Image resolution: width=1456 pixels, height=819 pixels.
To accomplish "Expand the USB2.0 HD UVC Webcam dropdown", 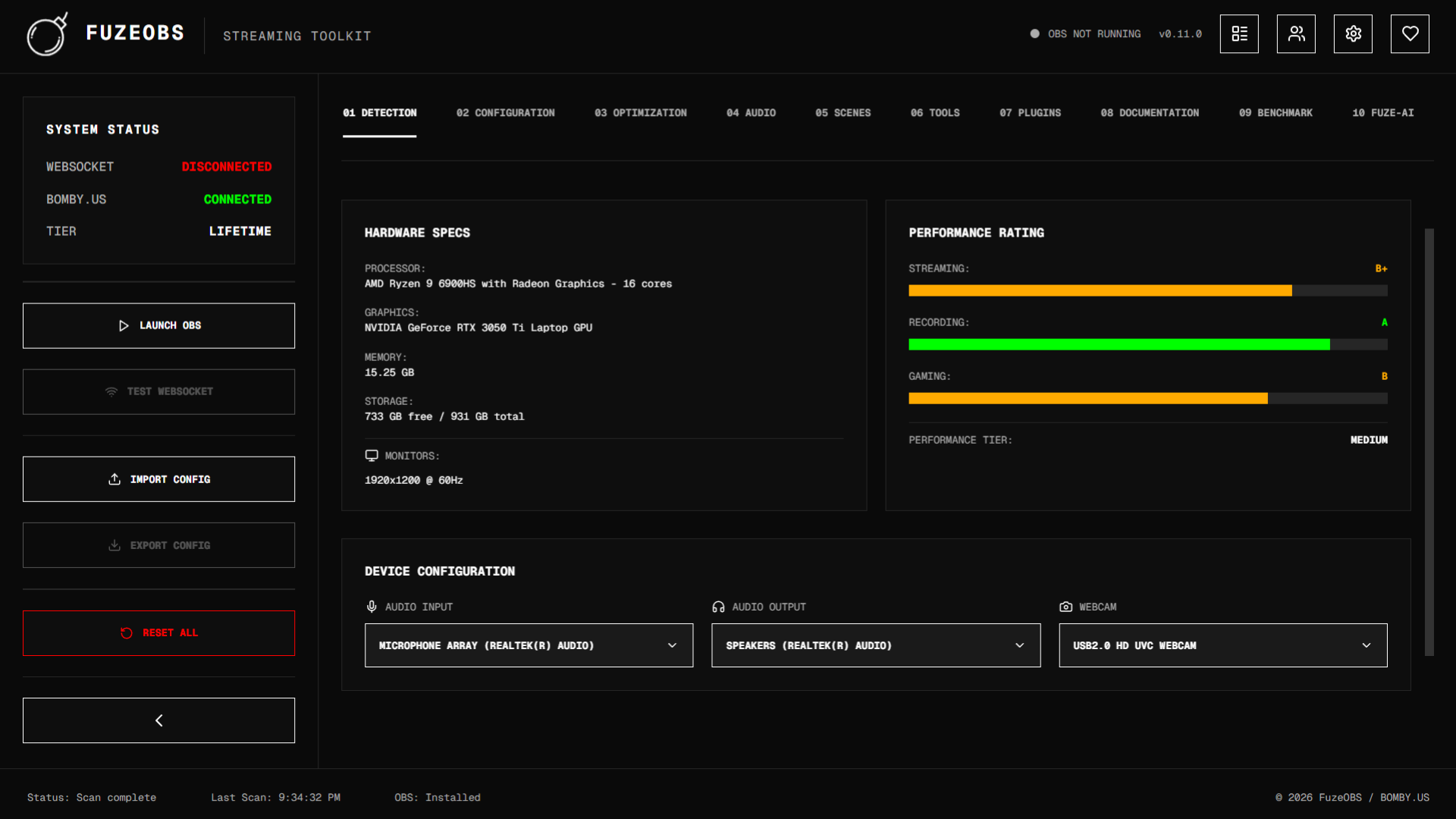I will [1222, 645].
